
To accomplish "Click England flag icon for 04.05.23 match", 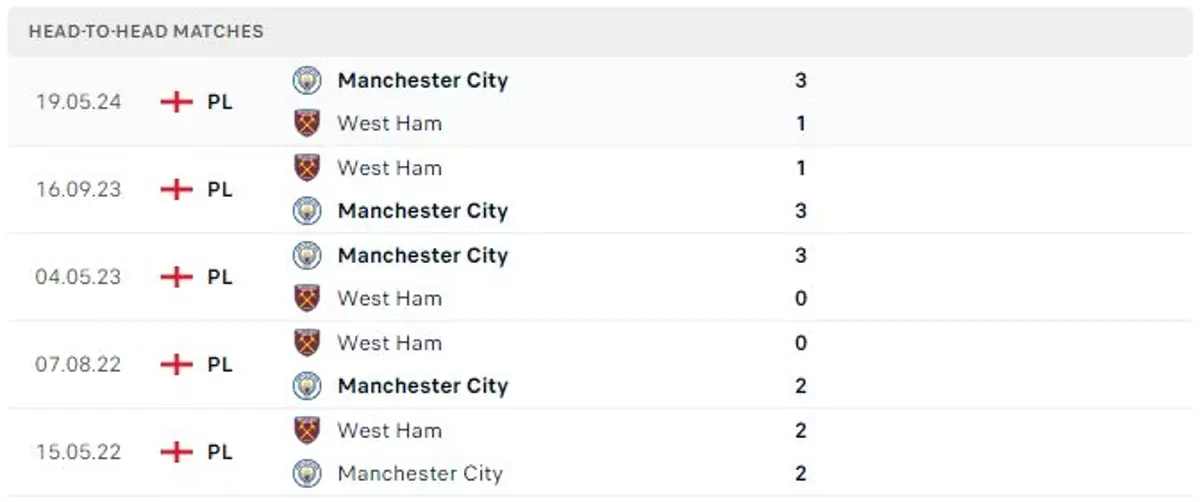I will point(176,277).
